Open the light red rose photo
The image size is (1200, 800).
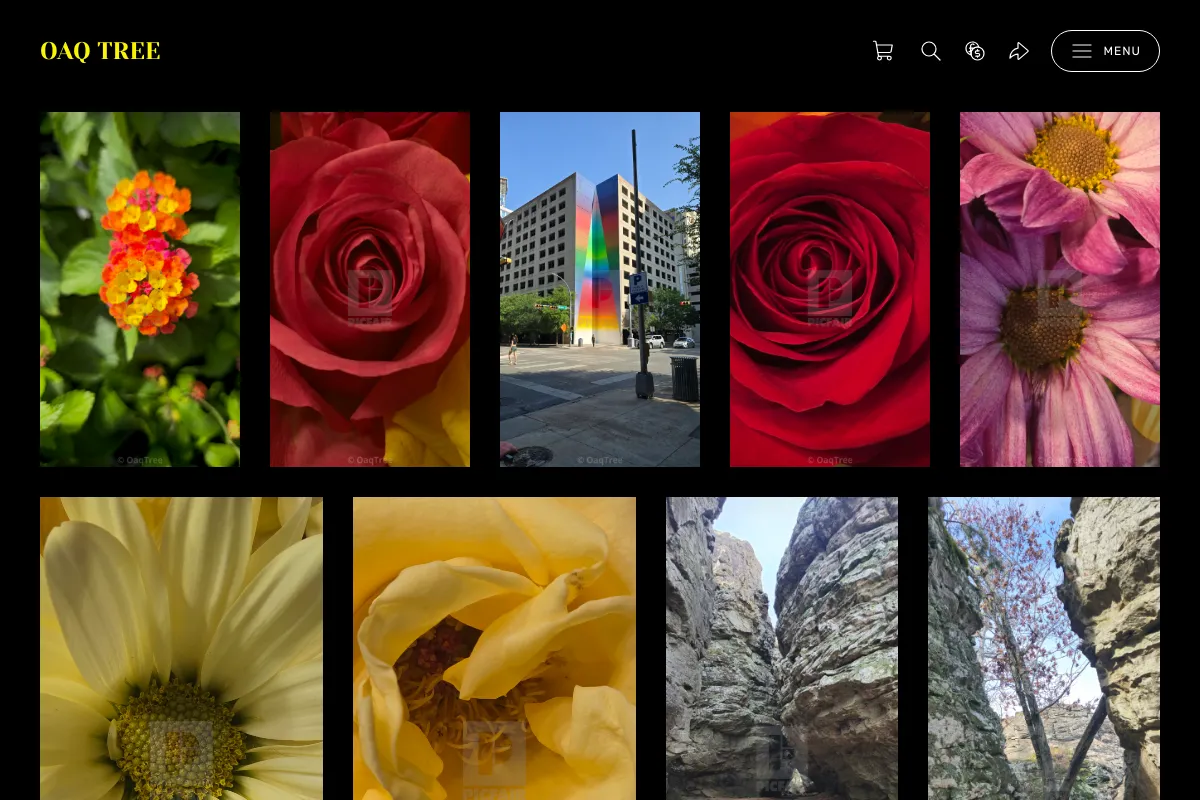pyautogui.click(x=370, y=289)
